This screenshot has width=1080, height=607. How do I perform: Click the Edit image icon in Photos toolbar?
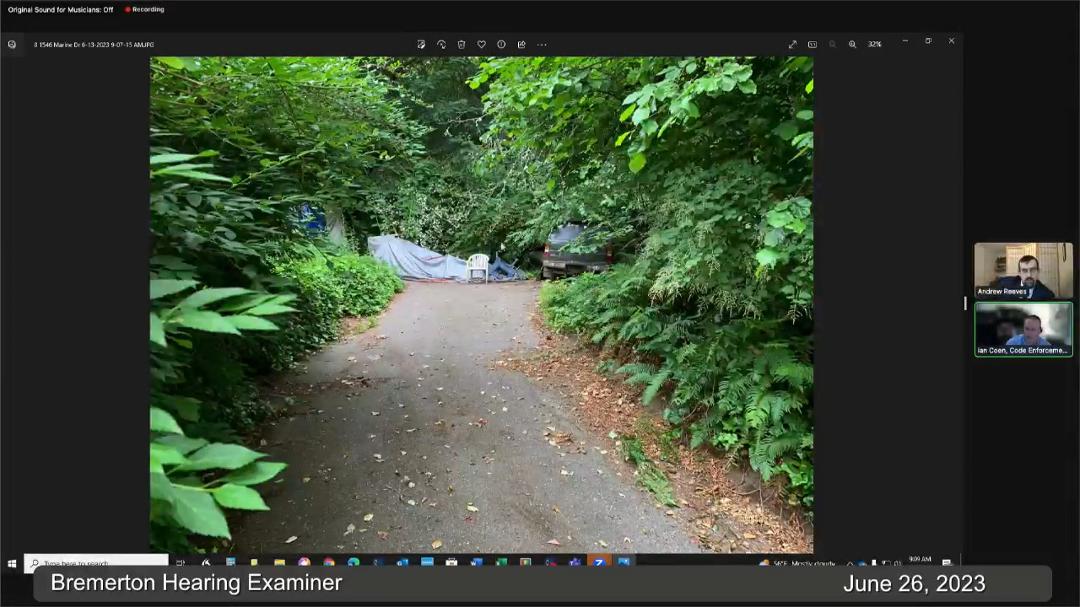[421, 44]
